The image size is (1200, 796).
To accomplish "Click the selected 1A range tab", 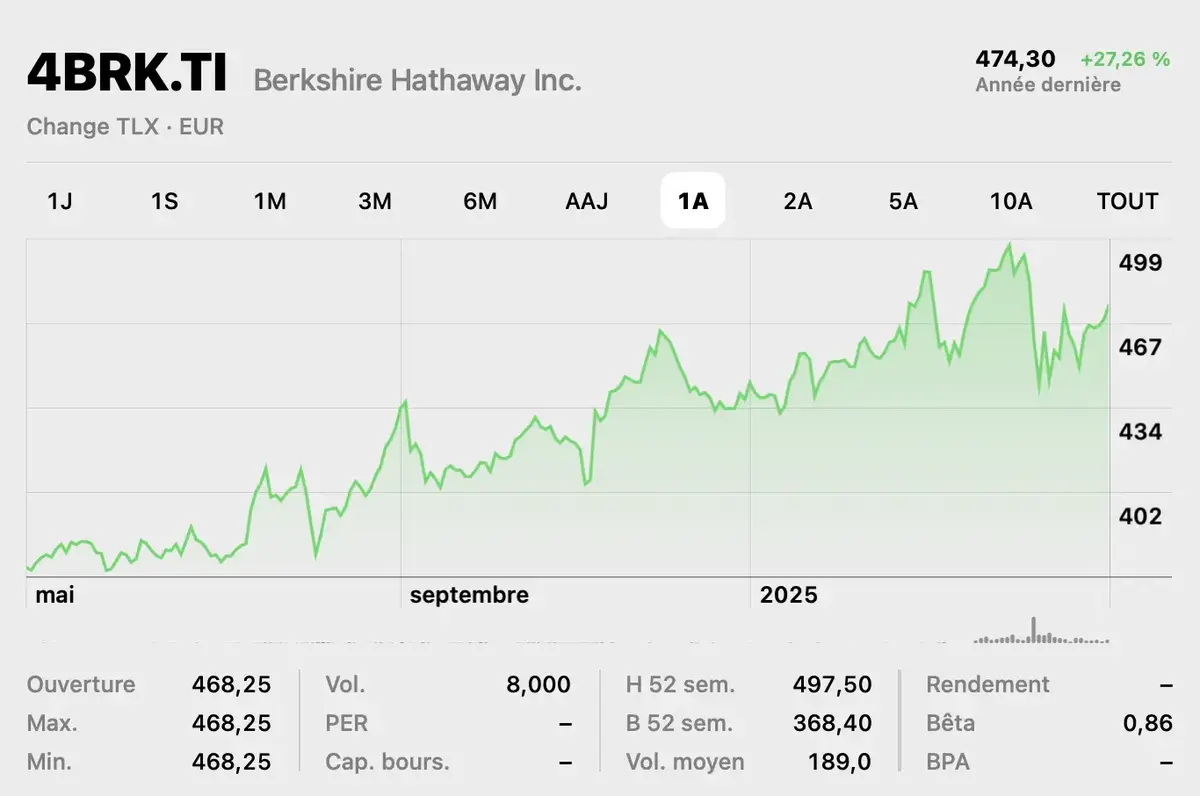I will click(x=692, y=201).
